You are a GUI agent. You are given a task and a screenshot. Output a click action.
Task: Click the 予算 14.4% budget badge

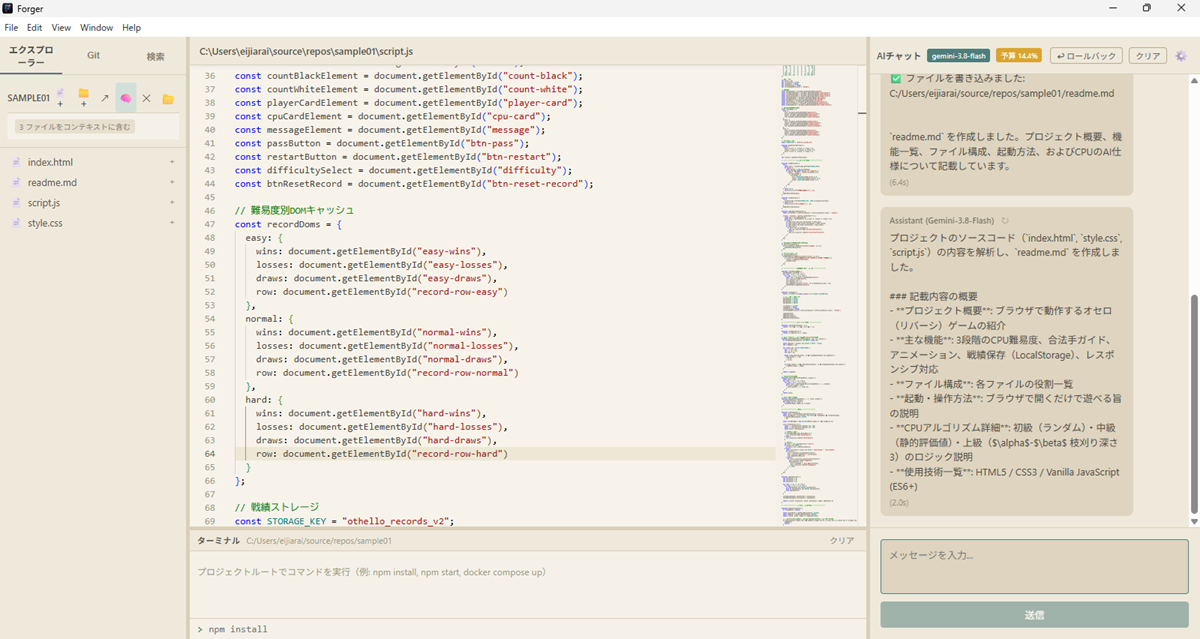[1019, 56]
